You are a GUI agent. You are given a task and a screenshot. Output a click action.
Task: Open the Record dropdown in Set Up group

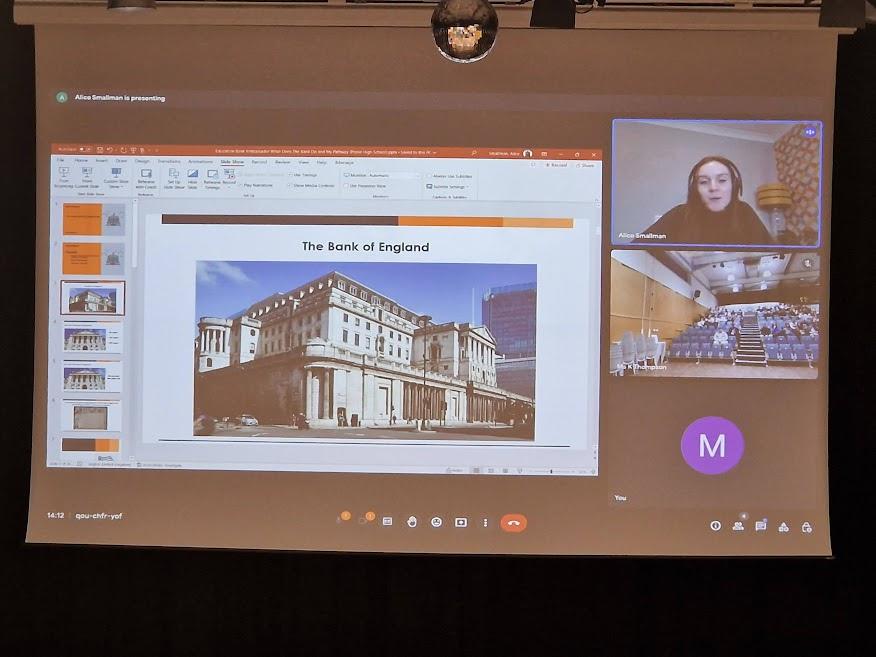[229, 178]
